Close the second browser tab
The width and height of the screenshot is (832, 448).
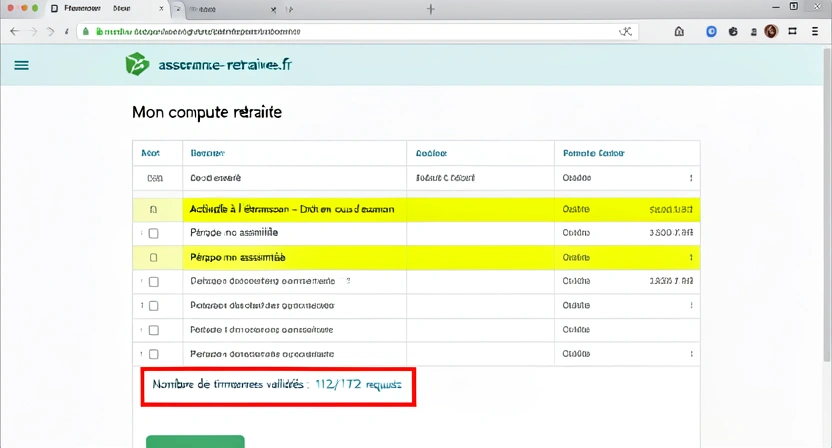(273, 10)
